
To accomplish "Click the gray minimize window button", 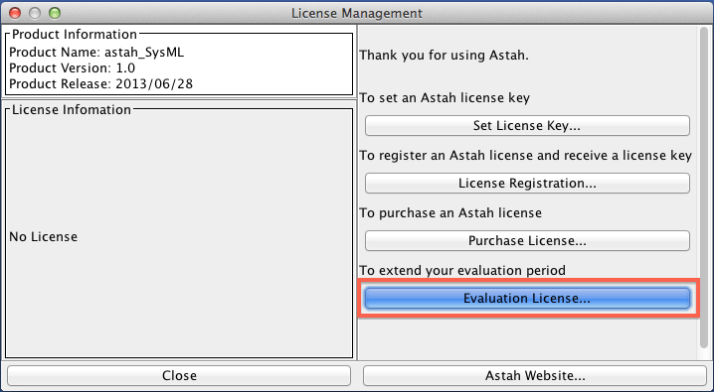I will [35, 13].
